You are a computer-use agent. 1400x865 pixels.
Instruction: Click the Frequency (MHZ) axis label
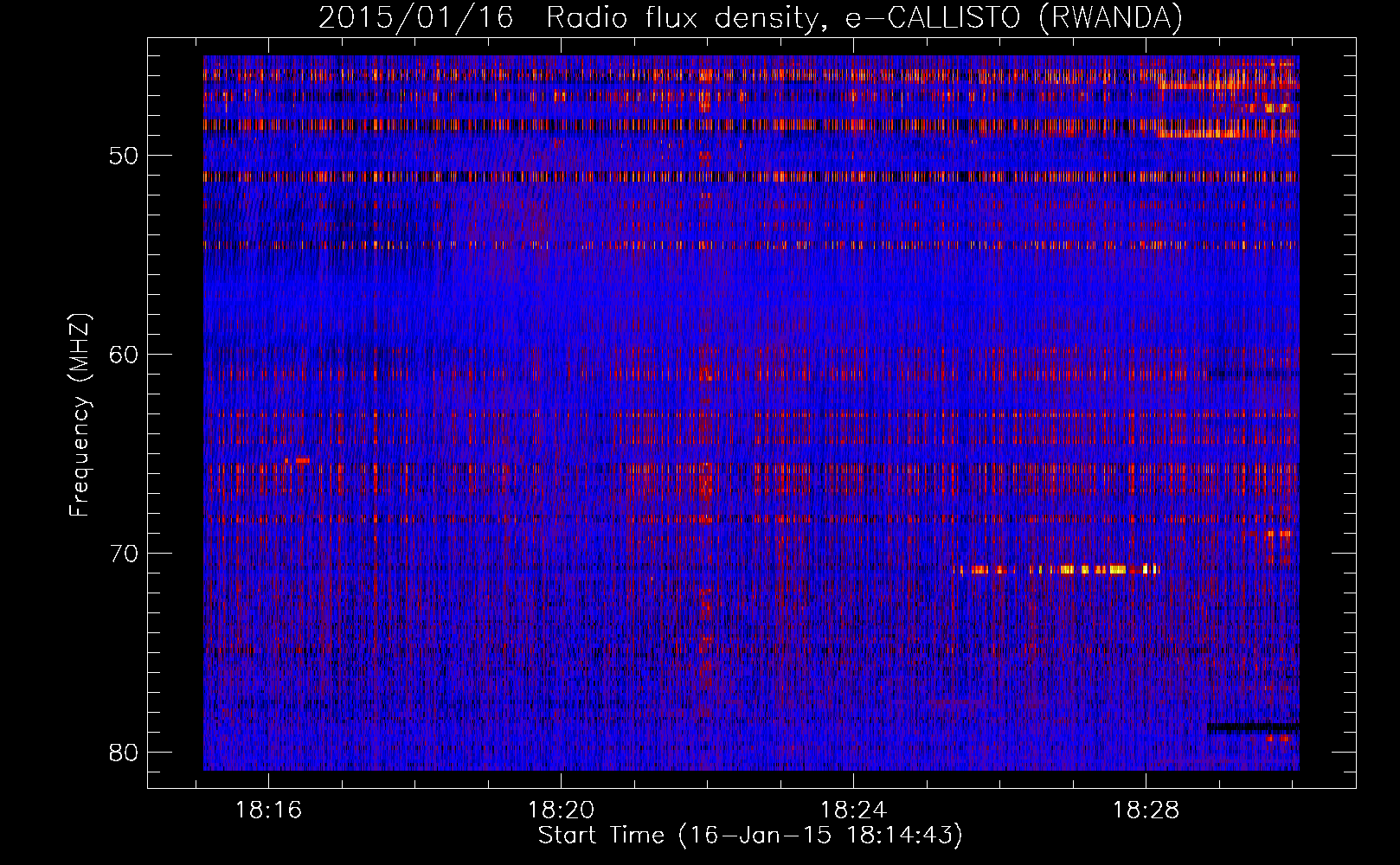tap(80, 415)
